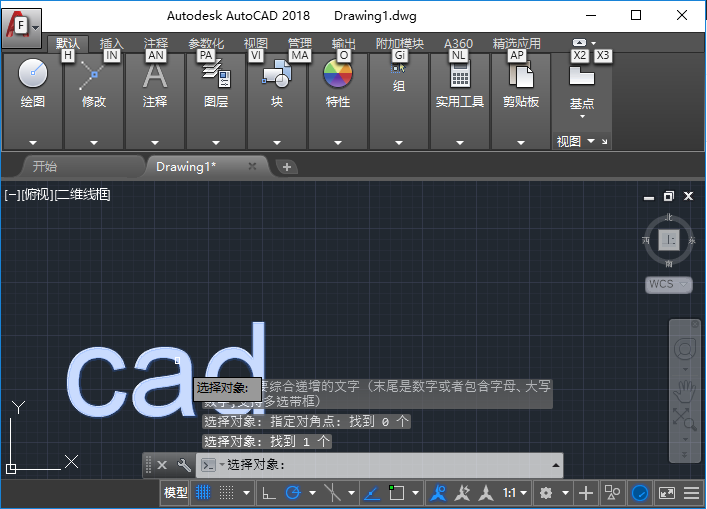Expand the 修改 panel dropdown arrow
Screen dimensions: 707x509
93,142
